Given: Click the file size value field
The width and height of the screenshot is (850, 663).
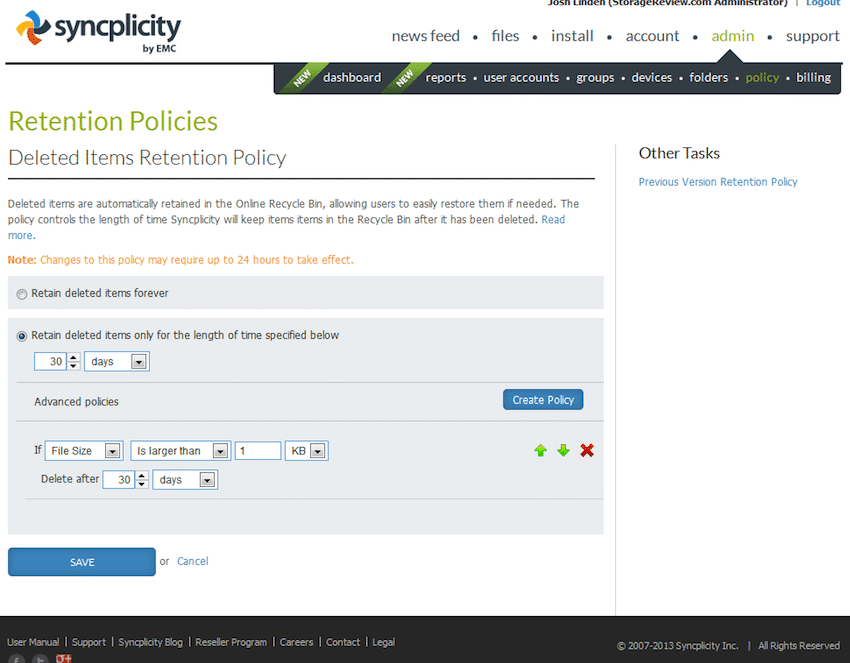Looking at the screenshot, I should pyautogui.click(x=258, y=451).
